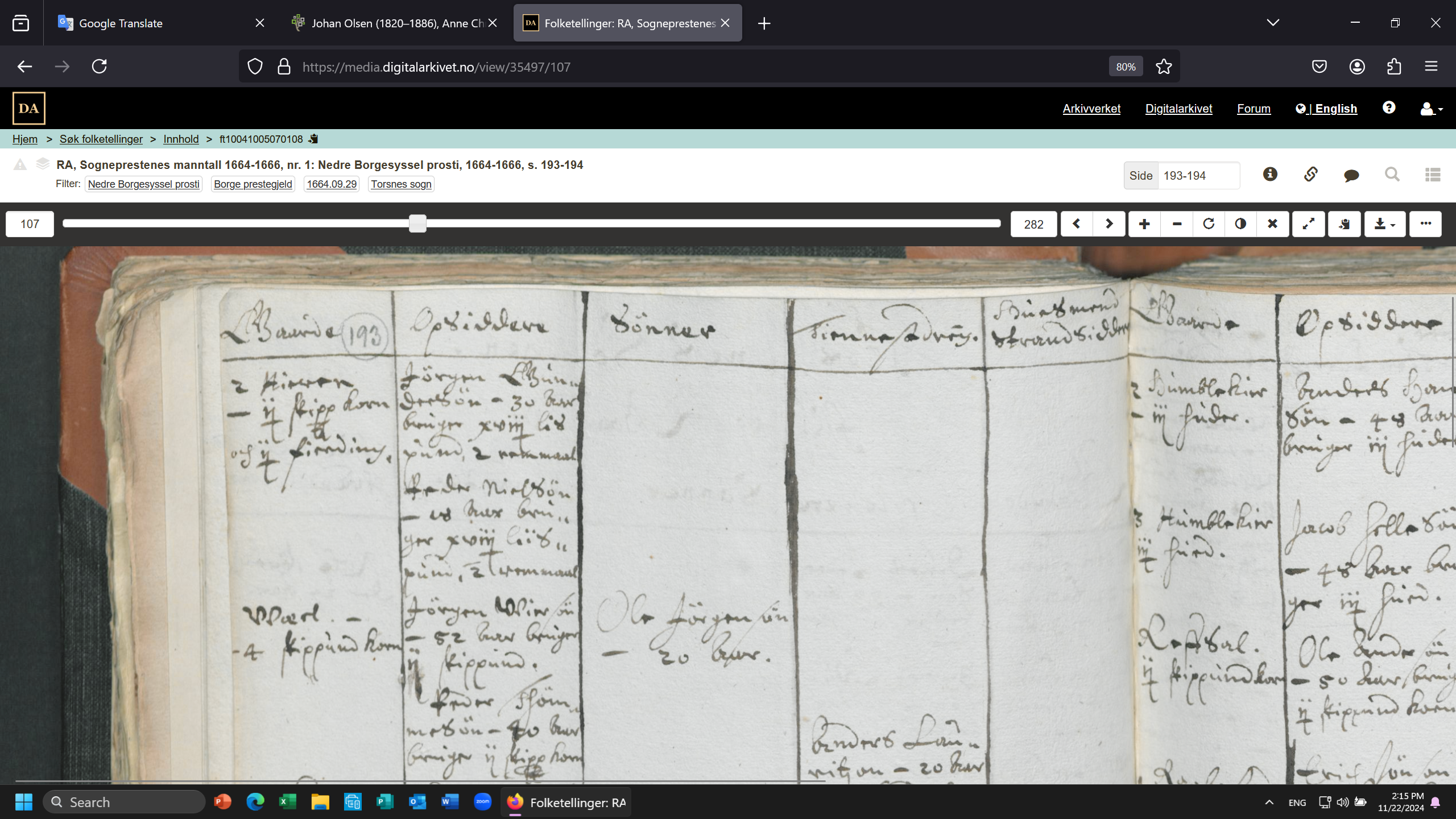1456x819 pixels.
Task: Open the user account dropdown menu
Action: pos(1432,109)
